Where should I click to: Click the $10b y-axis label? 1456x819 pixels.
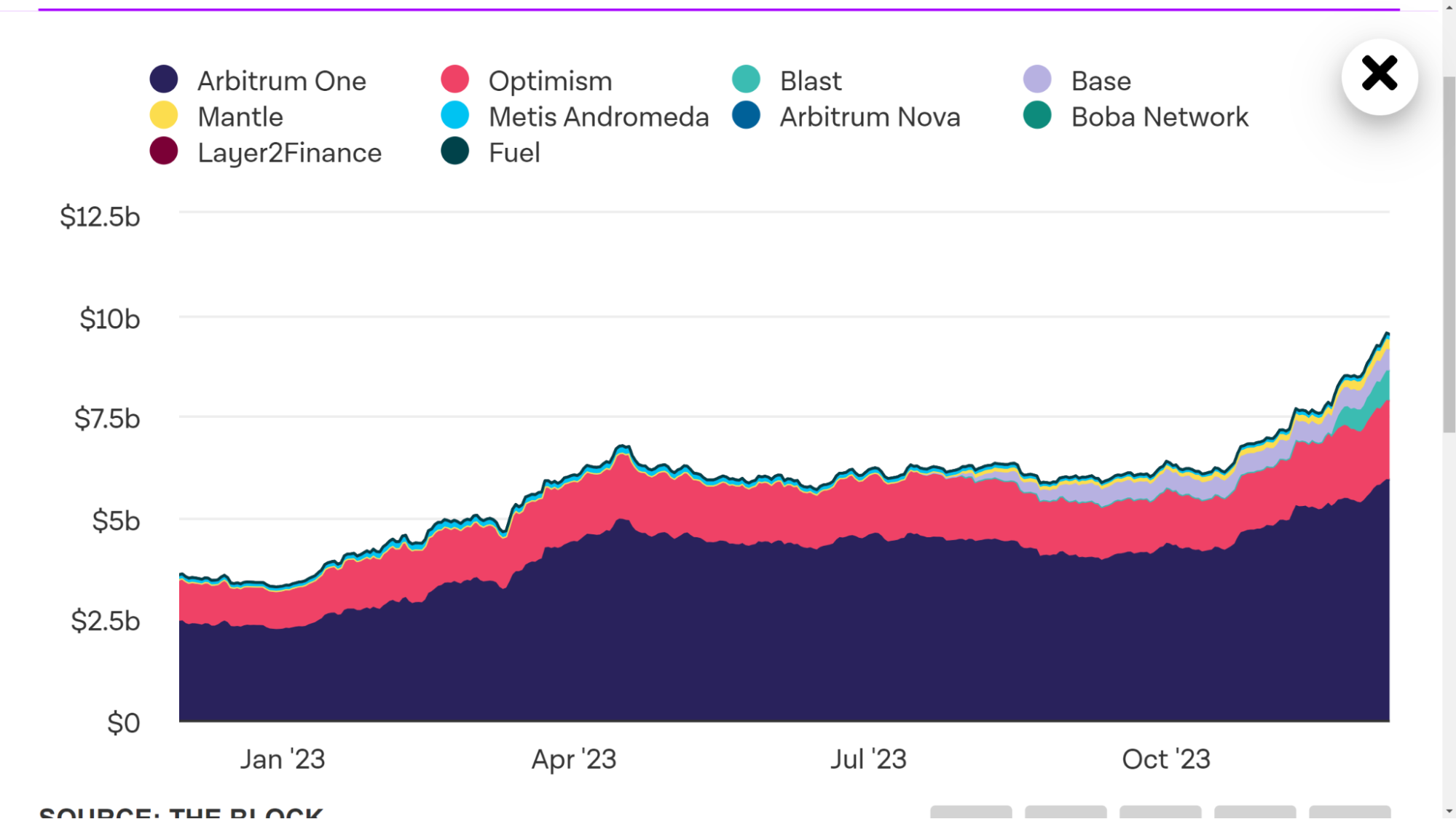[x=109, y=319]
